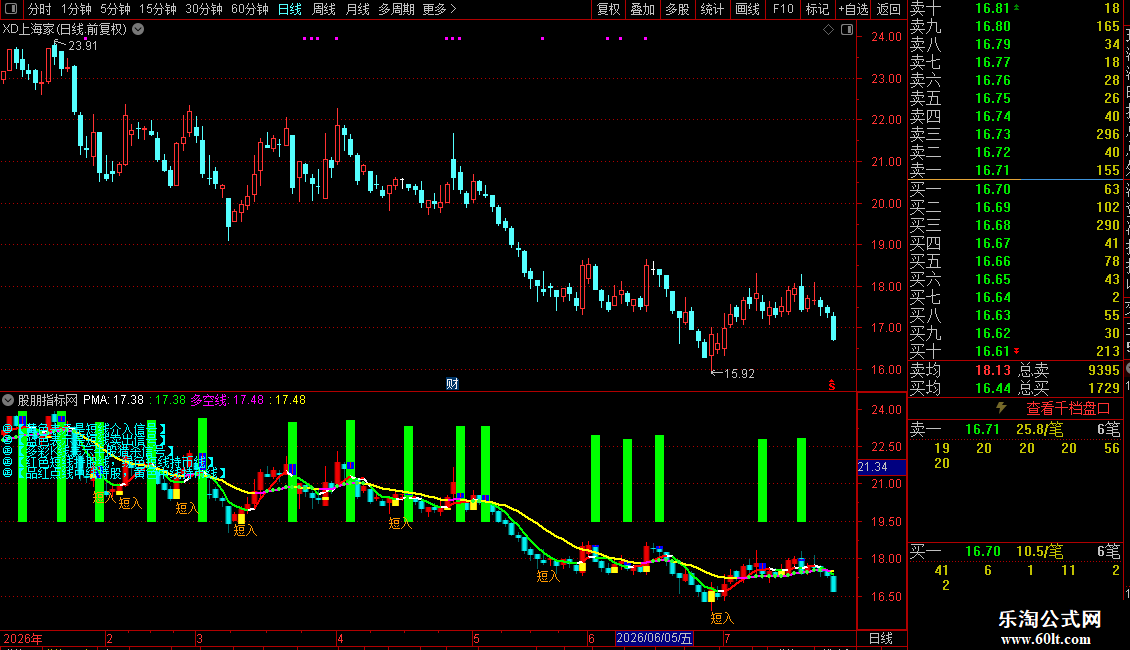Click the 买五 16.66 price
The width and height of the screenshot is (1130, 650).
(x=992, y=261)
